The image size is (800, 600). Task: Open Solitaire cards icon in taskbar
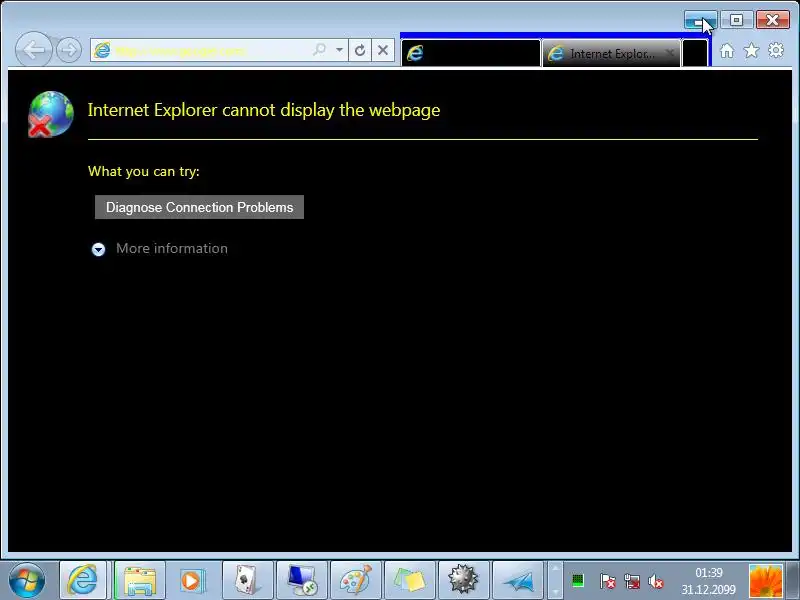247,580
